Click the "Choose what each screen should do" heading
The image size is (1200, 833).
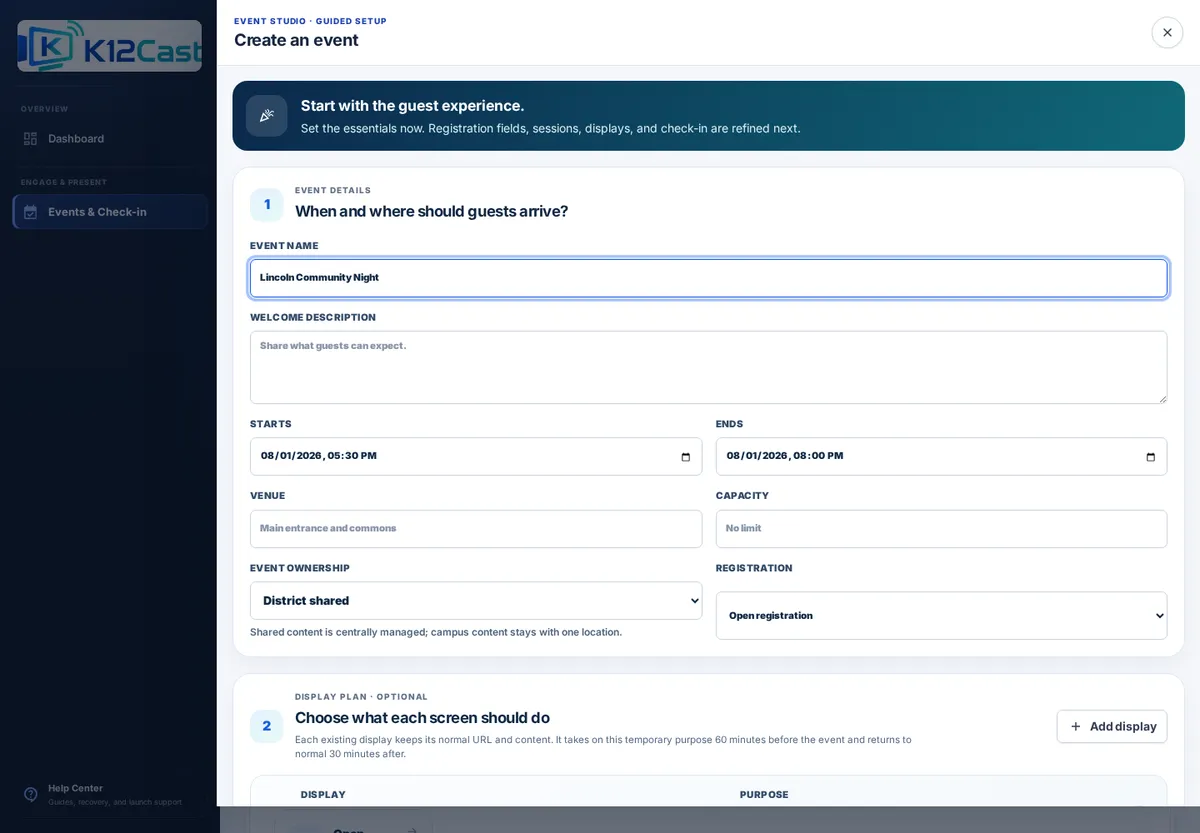[x=422, y=718]
